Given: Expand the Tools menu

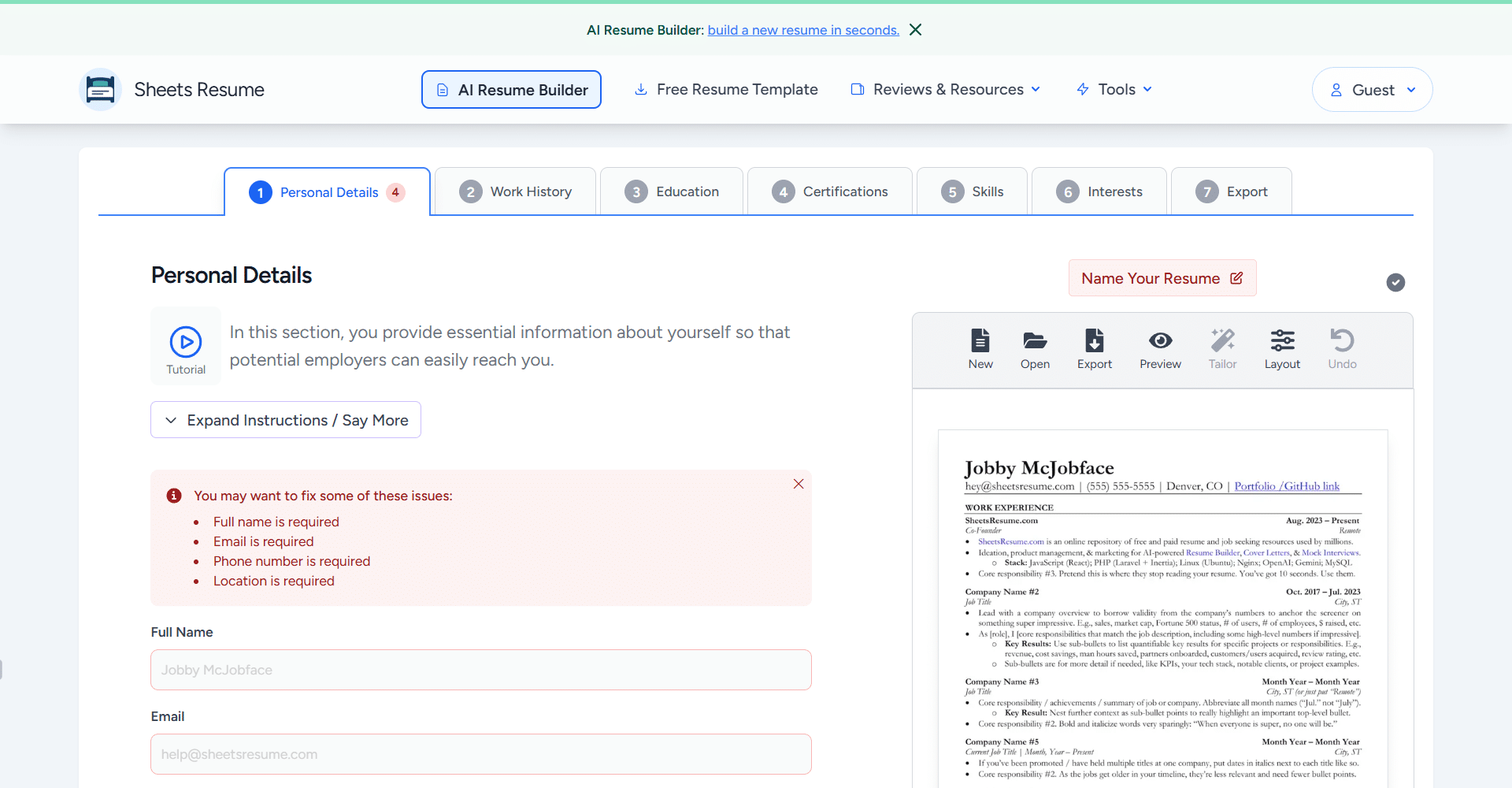Looking at the screenshot, I should click(x=1114, y=90).
